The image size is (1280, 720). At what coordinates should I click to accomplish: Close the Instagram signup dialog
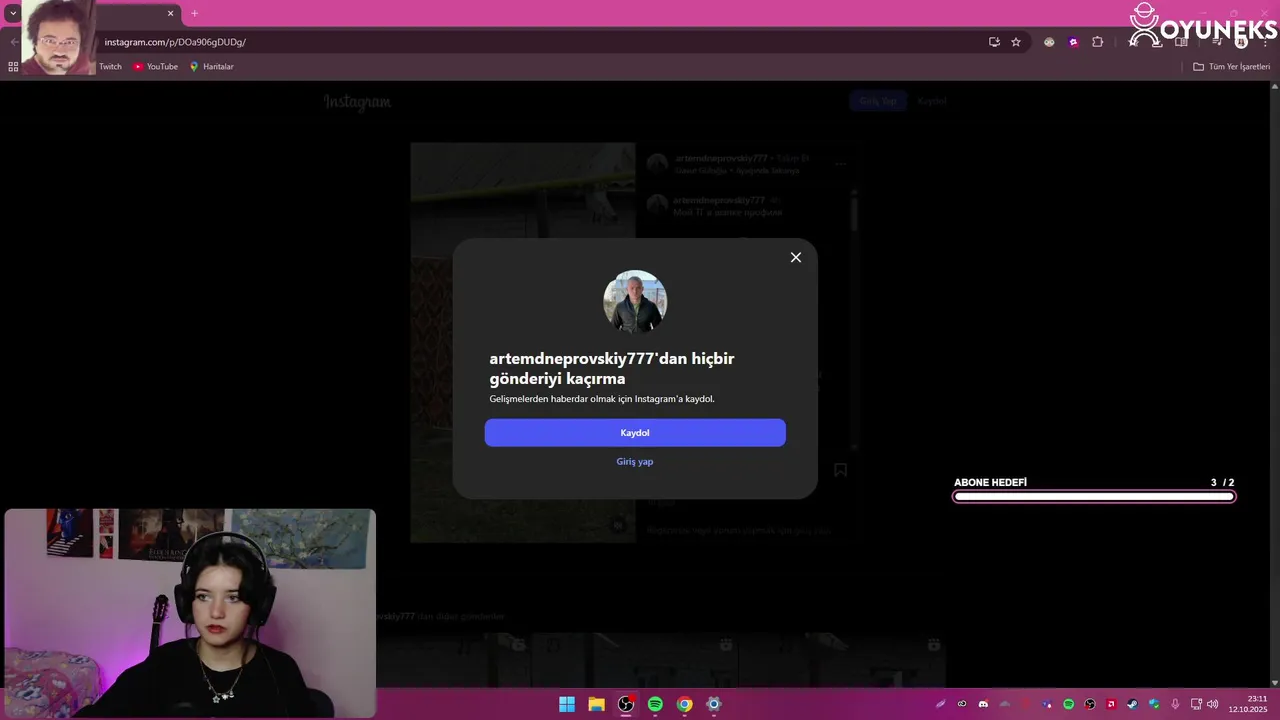point(796,258)
